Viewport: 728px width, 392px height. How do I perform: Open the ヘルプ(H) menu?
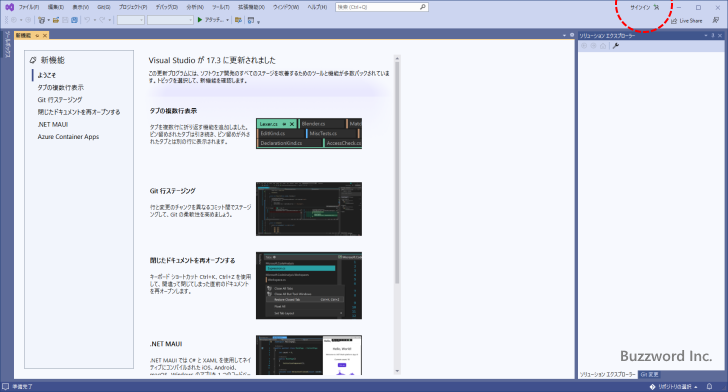(317, 7)
